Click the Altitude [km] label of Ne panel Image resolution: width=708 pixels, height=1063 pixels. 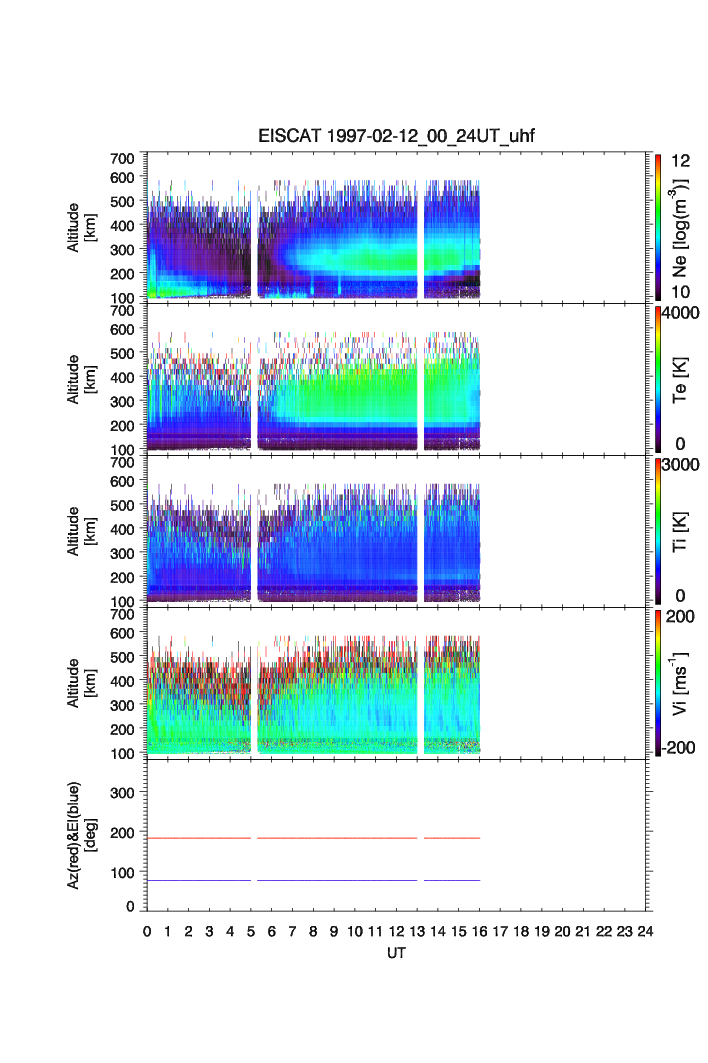click(81, 228)
